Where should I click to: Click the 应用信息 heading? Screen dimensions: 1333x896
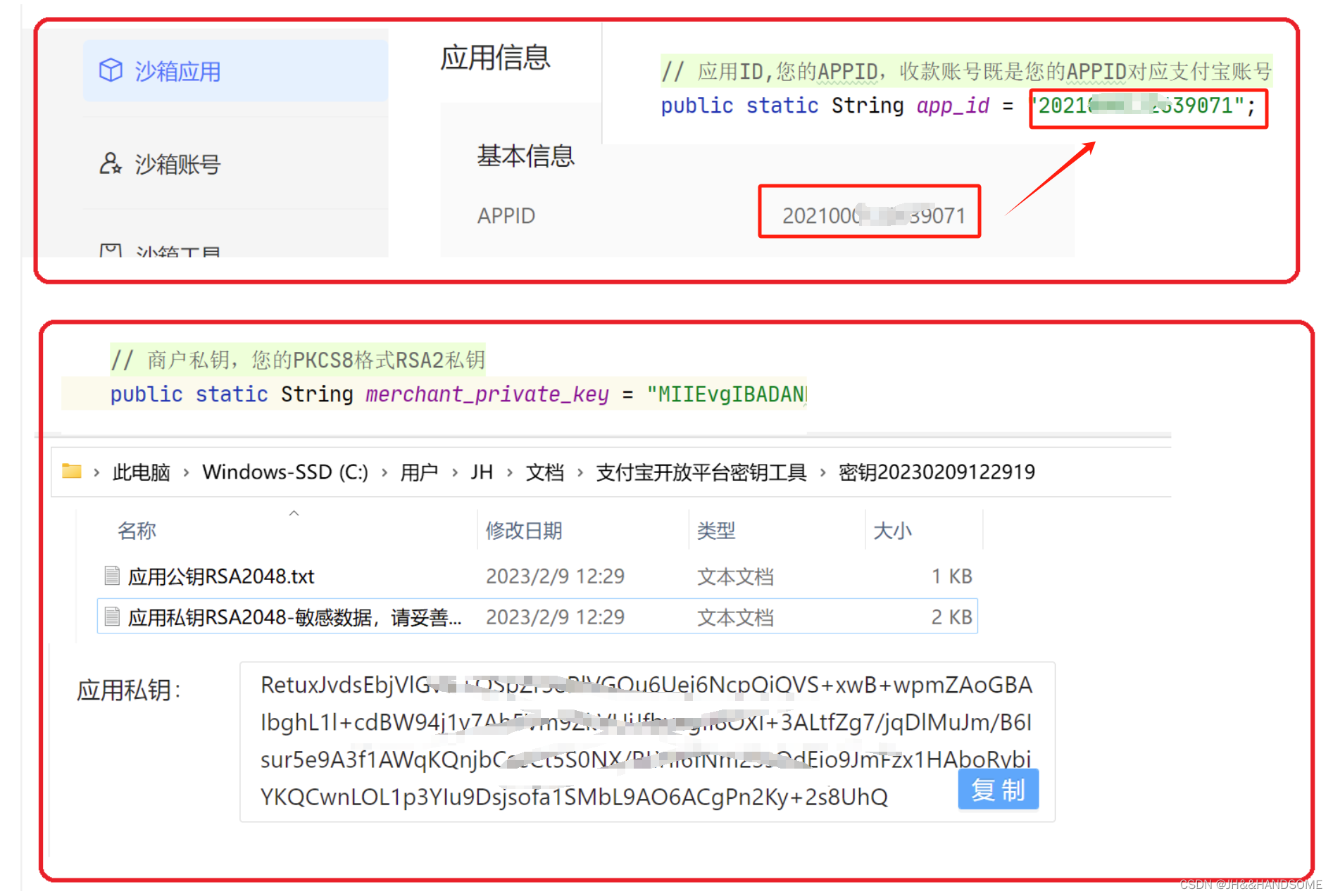click(495, 58)
